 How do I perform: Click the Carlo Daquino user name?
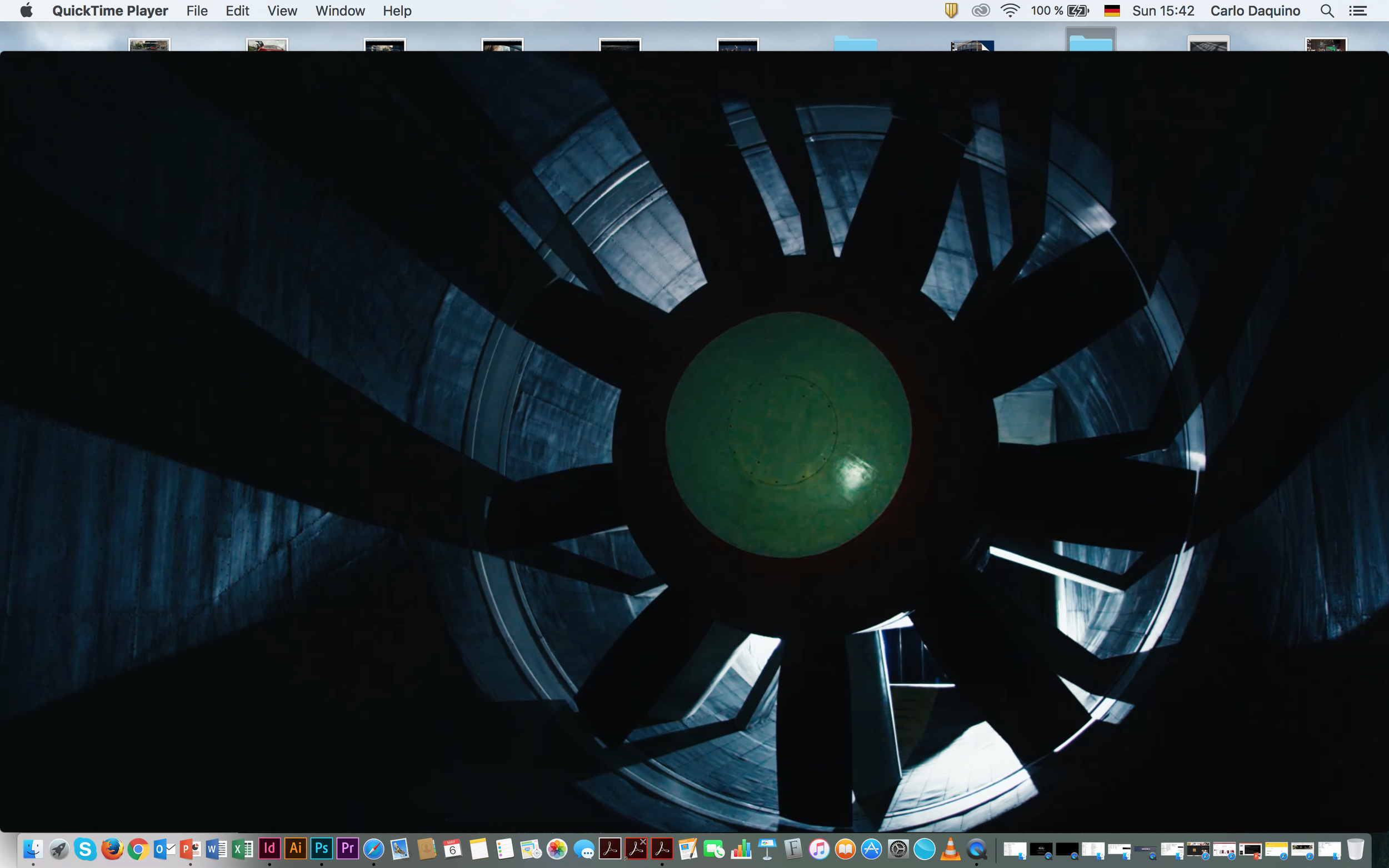click(1255, 11)
